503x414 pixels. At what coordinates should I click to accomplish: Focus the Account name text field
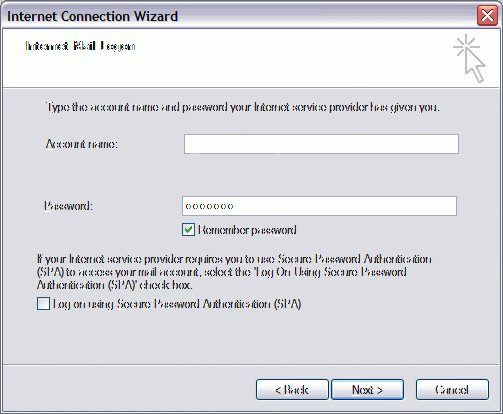tap(321, 144)
